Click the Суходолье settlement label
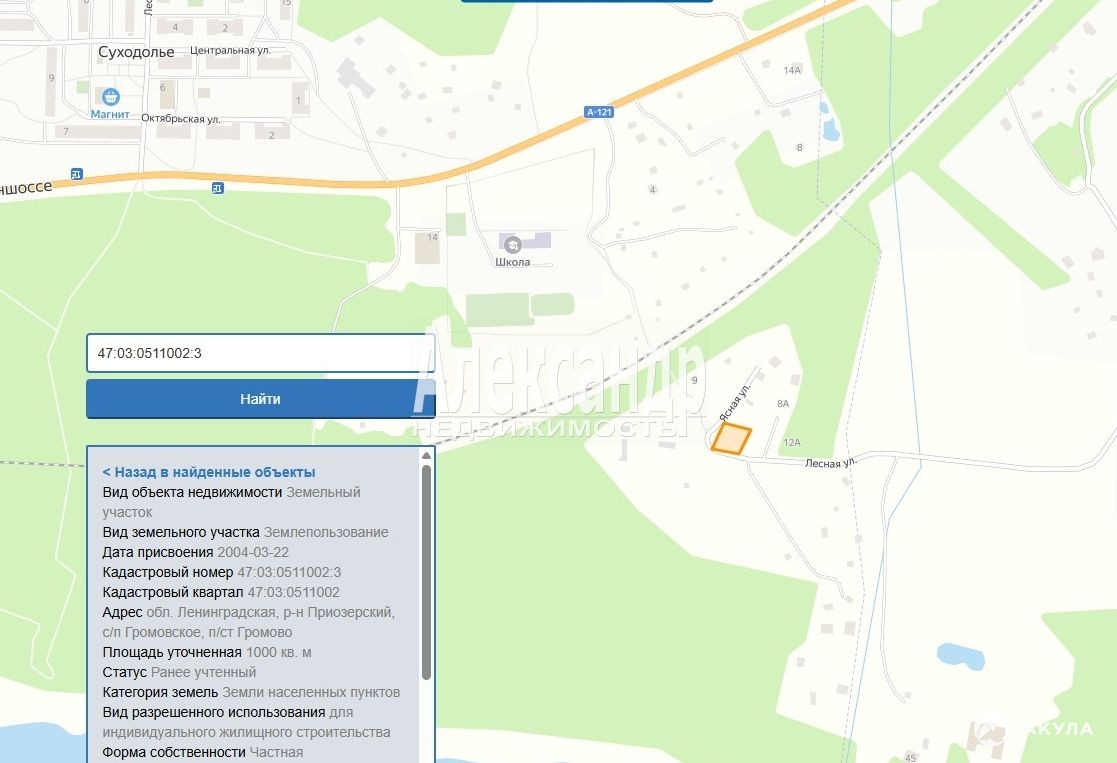 click(136, 52)
